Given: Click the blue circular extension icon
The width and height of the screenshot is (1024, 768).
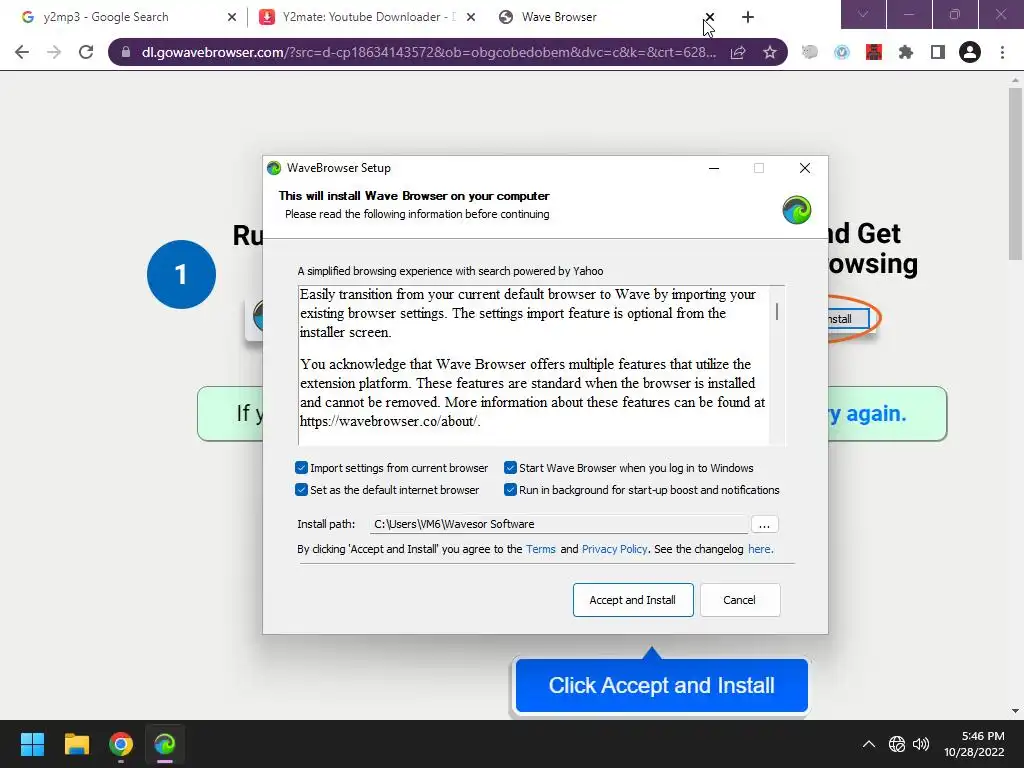Looking at the screenshot, I should 842,52.
